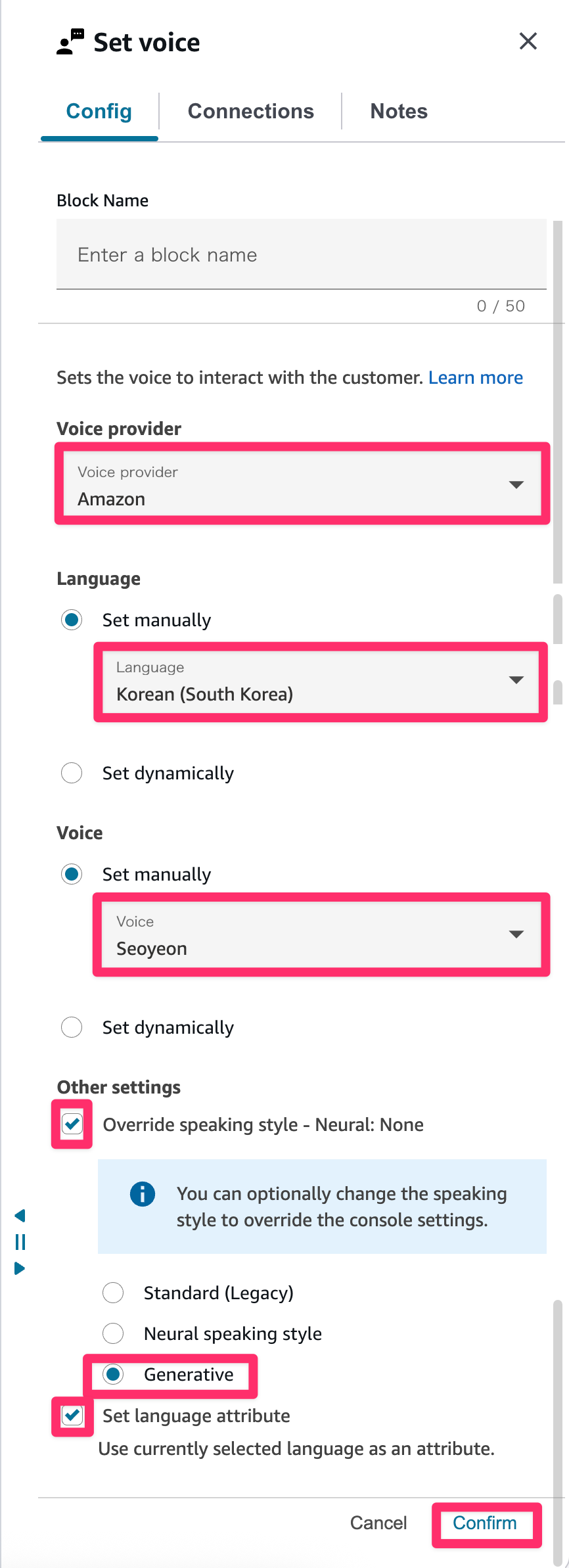The width and height of the screenshot is (569, 1568).
Task: Open the Seoyeon voice dropdown
Action: (321, 934)
